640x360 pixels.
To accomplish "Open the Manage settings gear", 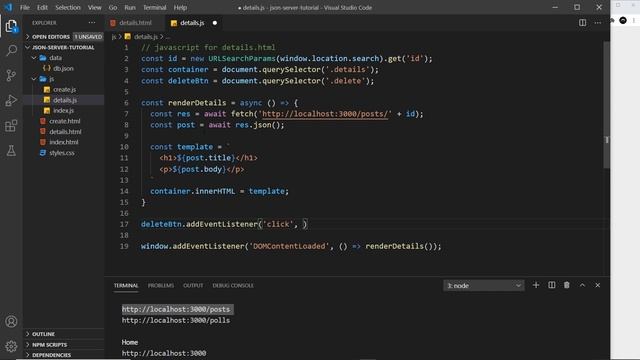I will click(11, 347).
